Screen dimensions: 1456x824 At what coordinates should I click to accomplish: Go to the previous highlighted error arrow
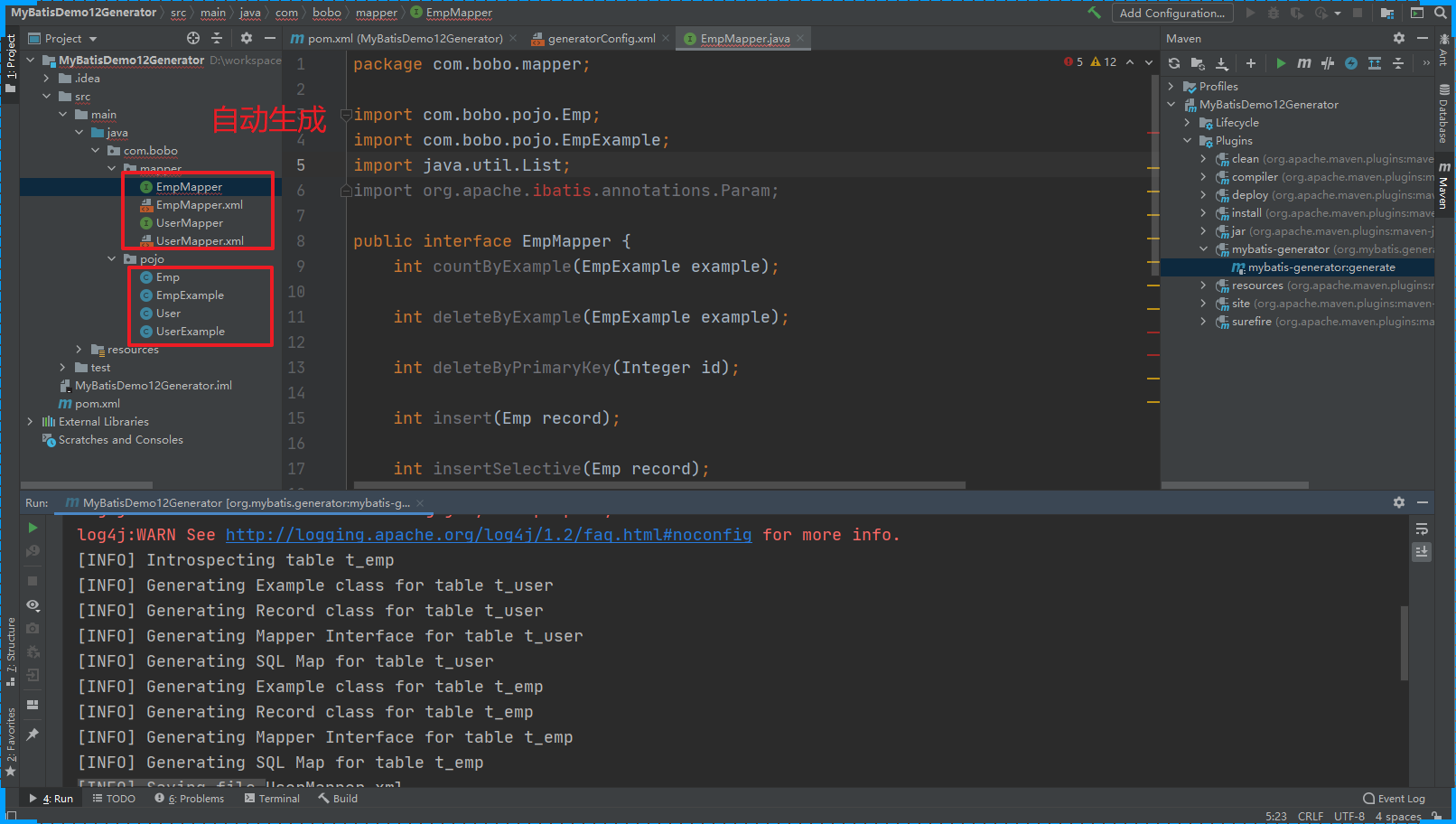1130,62
